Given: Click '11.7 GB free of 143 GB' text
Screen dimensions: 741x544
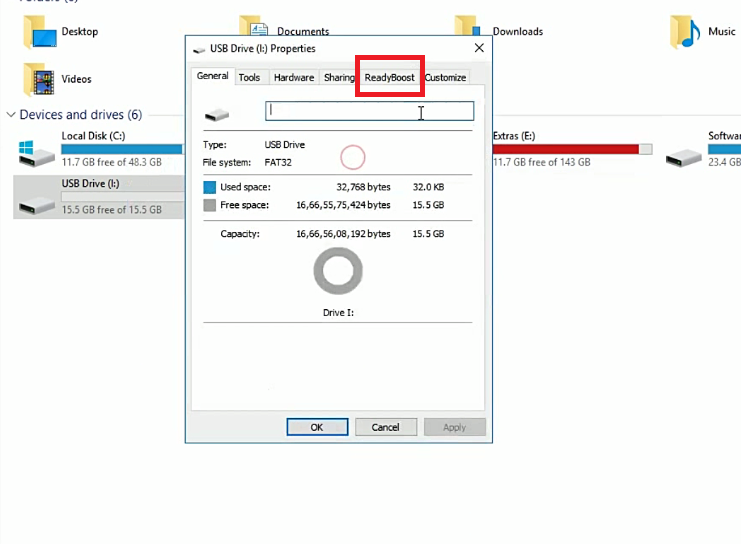Looking at the screenshot, I should [x=542, y=162].
